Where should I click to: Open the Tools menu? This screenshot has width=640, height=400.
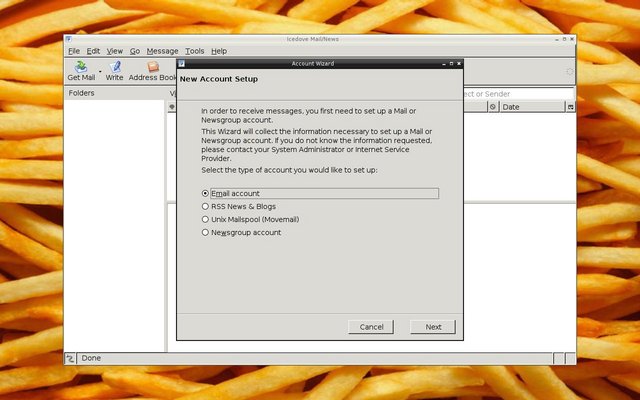click(x=194, y=51)
